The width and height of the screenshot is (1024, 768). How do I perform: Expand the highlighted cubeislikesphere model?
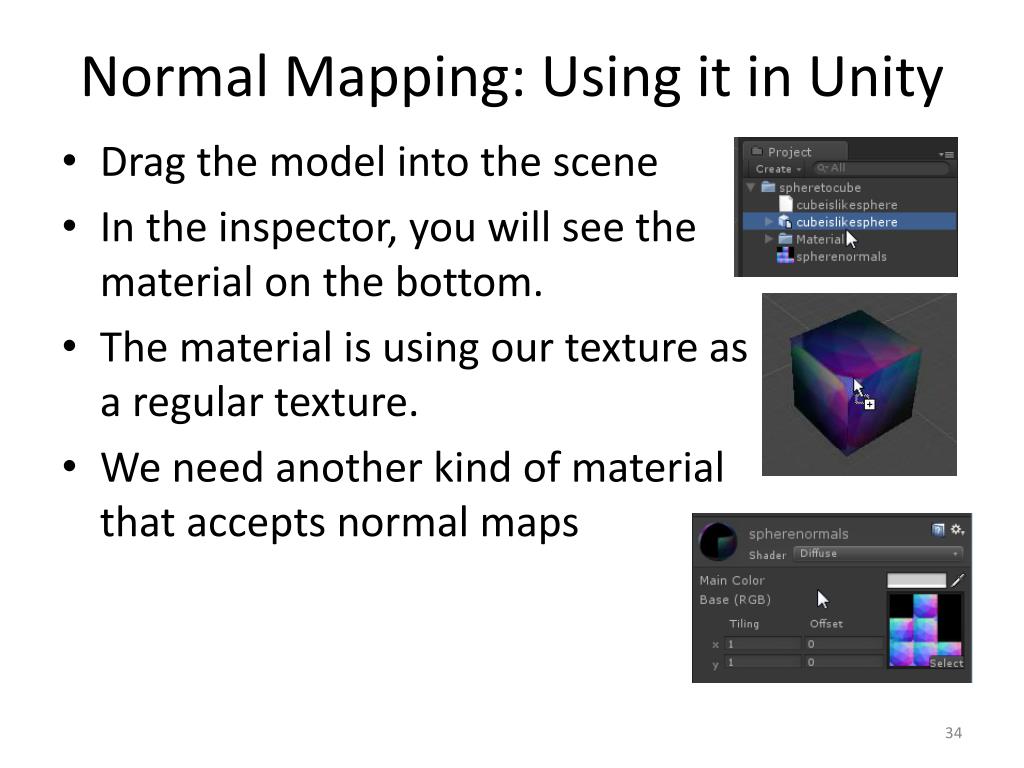coord(769,222)
